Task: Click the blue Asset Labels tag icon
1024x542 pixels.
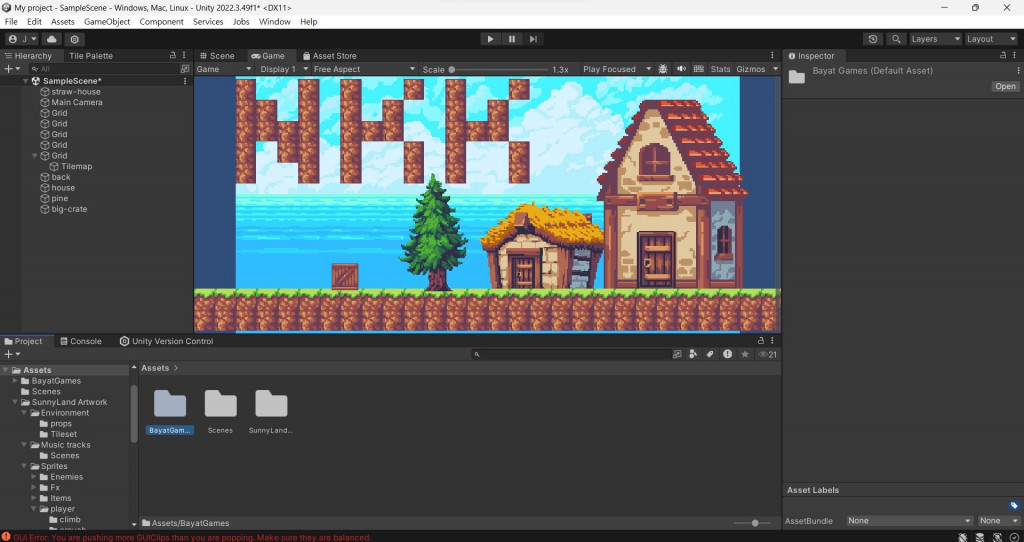Action: click(1014, 505)
